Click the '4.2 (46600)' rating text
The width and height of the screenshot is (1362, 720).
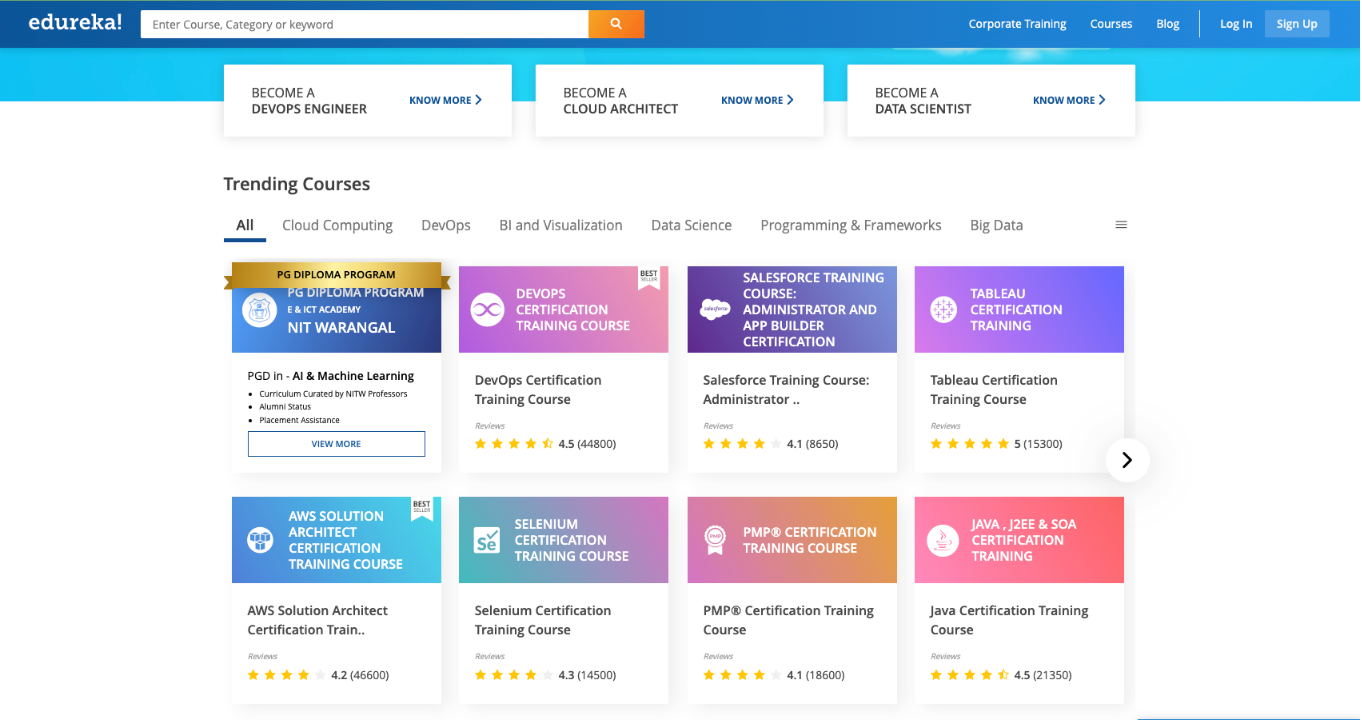[x=360, y=675]
